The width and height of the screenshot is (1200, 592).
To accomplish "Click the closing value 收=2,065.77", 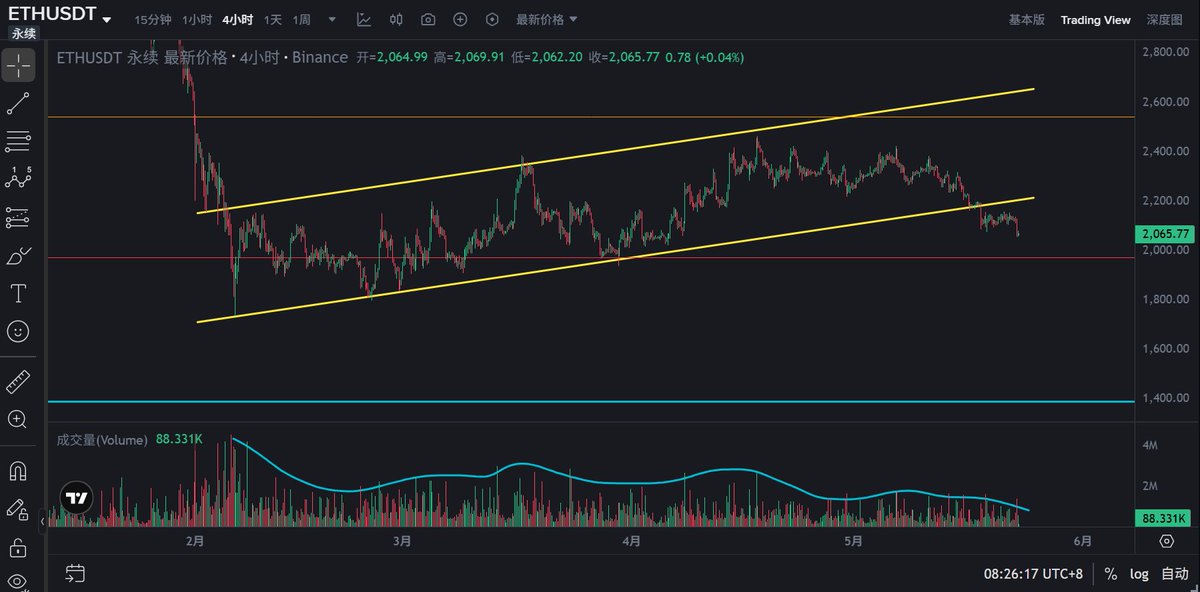I will tap(623, 57).
